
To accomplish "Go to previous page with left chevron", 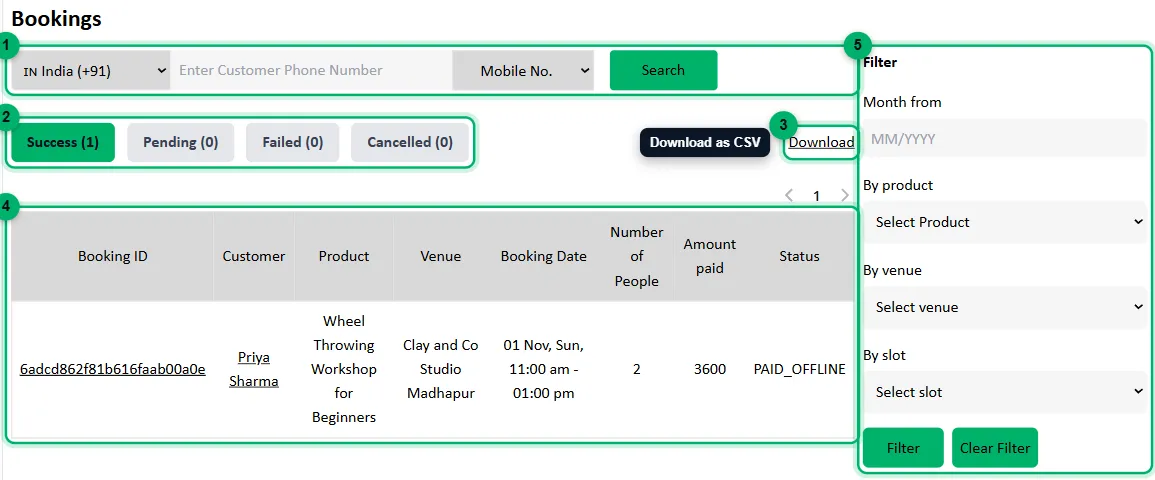I will click(789, 195).
